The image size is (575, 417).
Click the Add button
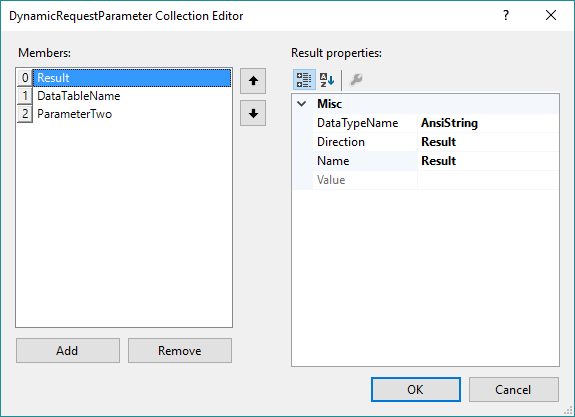coord(68,351)
